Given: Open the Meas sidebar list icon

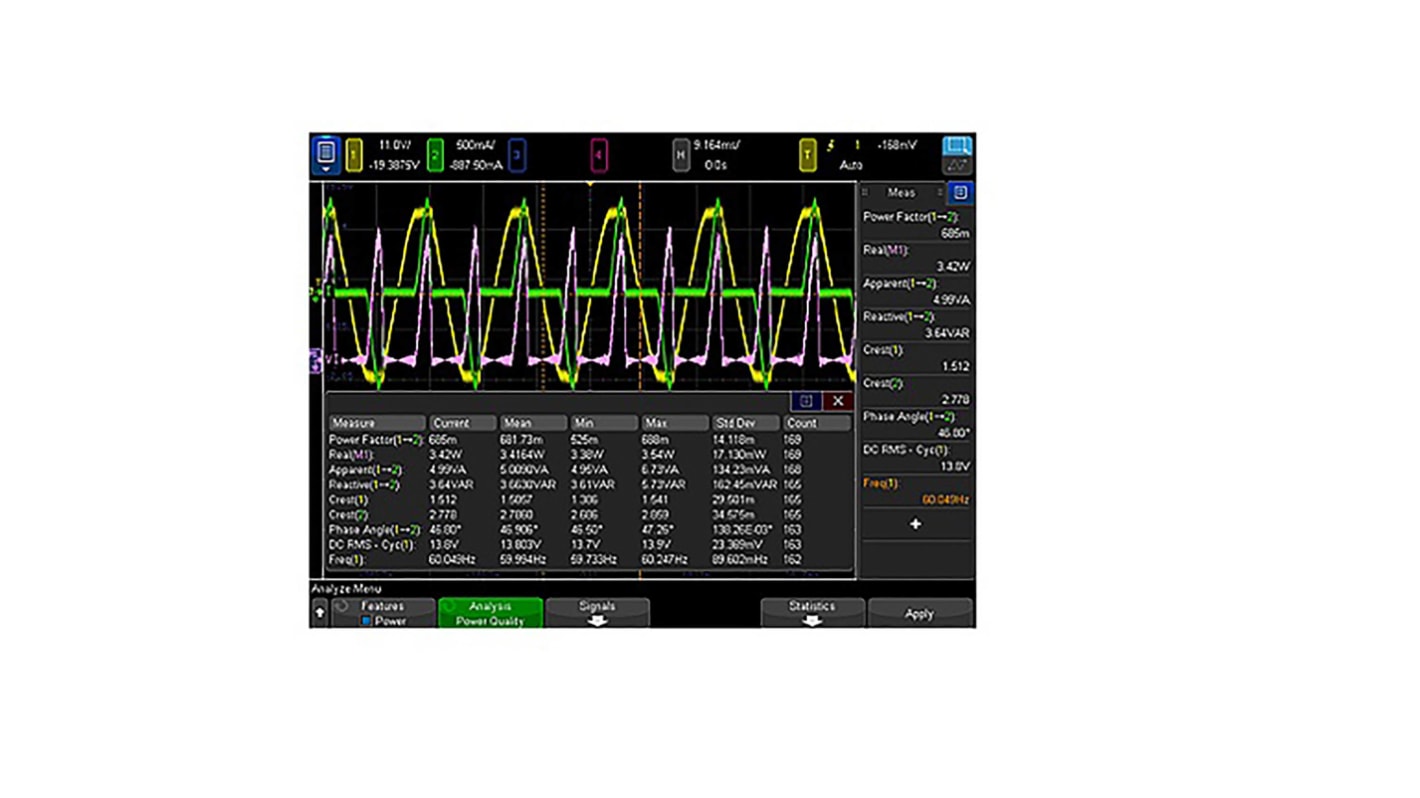Looking at the screenshot, I should pyautogui.click(x=960, y=192).
